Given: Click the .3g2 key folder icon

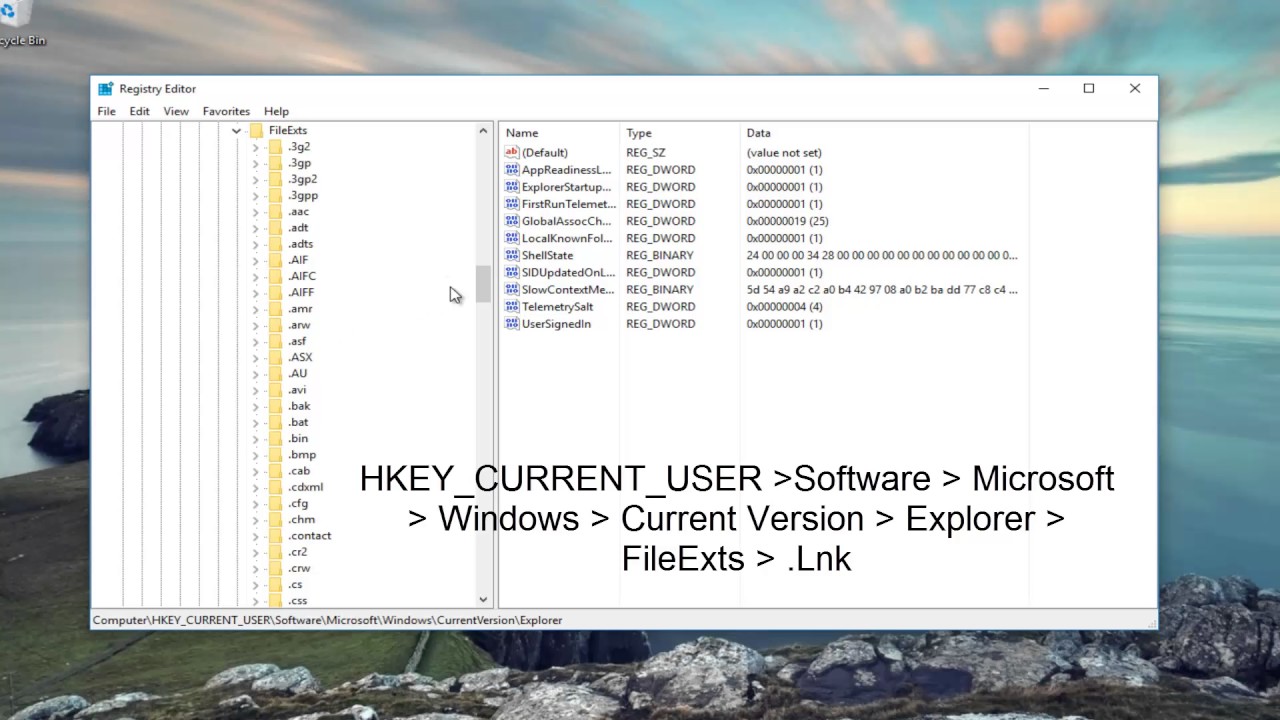Looking at the screenshot, I should click(276, 147).
